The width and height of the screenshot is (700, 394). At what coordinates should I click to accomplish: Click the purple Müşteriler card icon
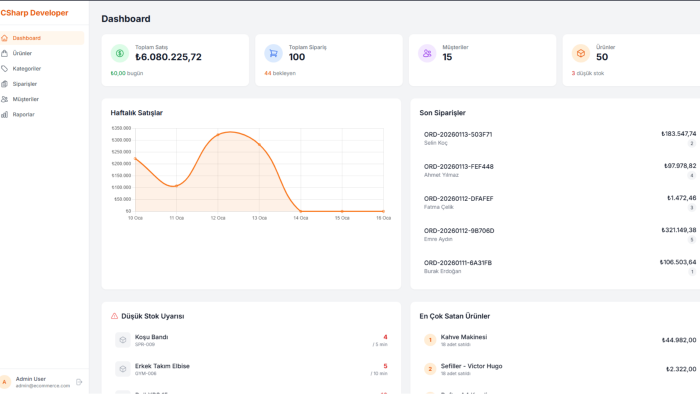427,53
